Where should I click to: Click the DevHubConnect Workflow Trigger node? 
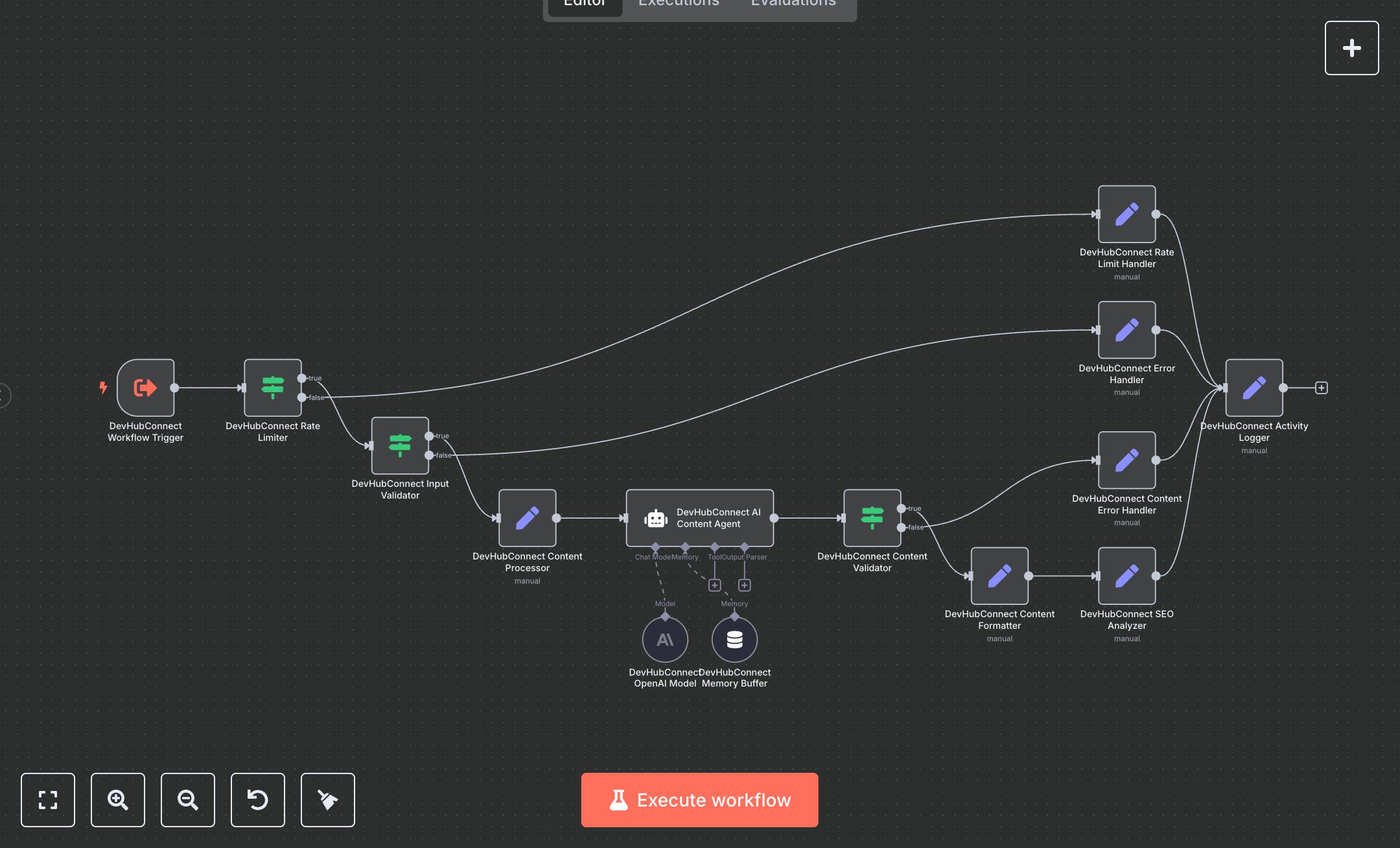145,388
